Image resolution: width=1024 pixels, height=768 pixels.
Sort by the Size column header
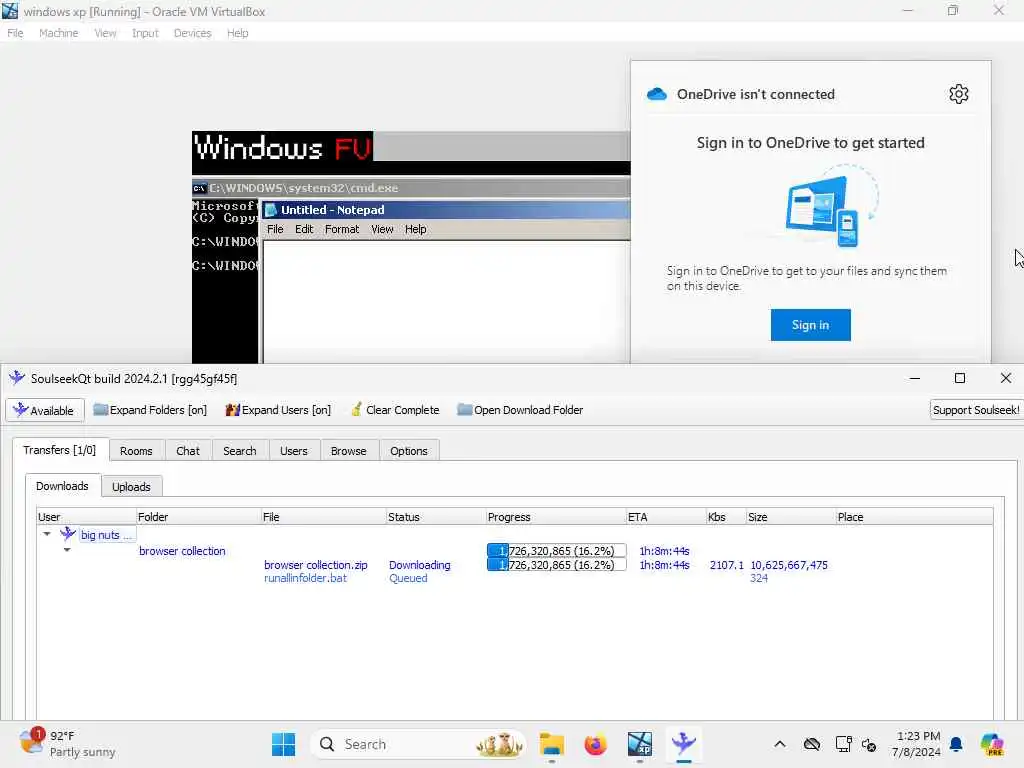791,517
